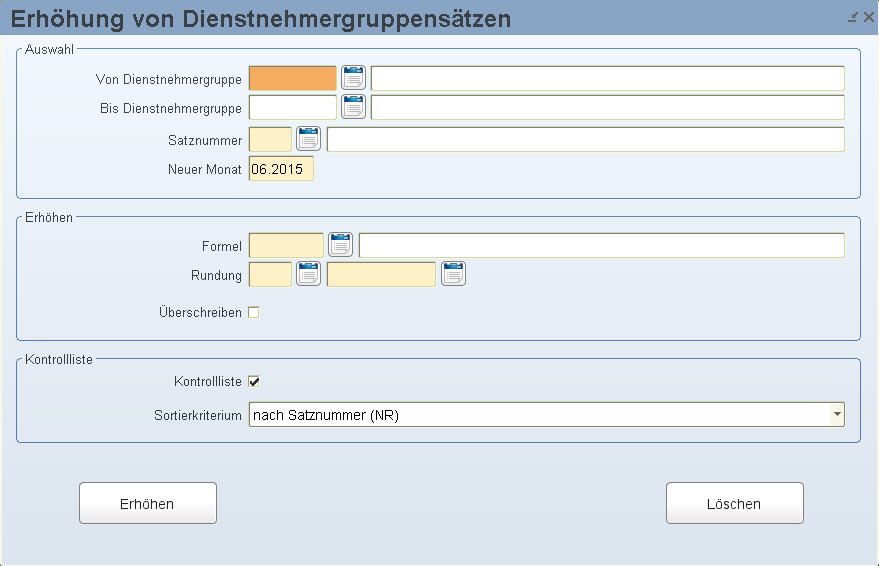Click the short Rundung code field

[270, 274]
